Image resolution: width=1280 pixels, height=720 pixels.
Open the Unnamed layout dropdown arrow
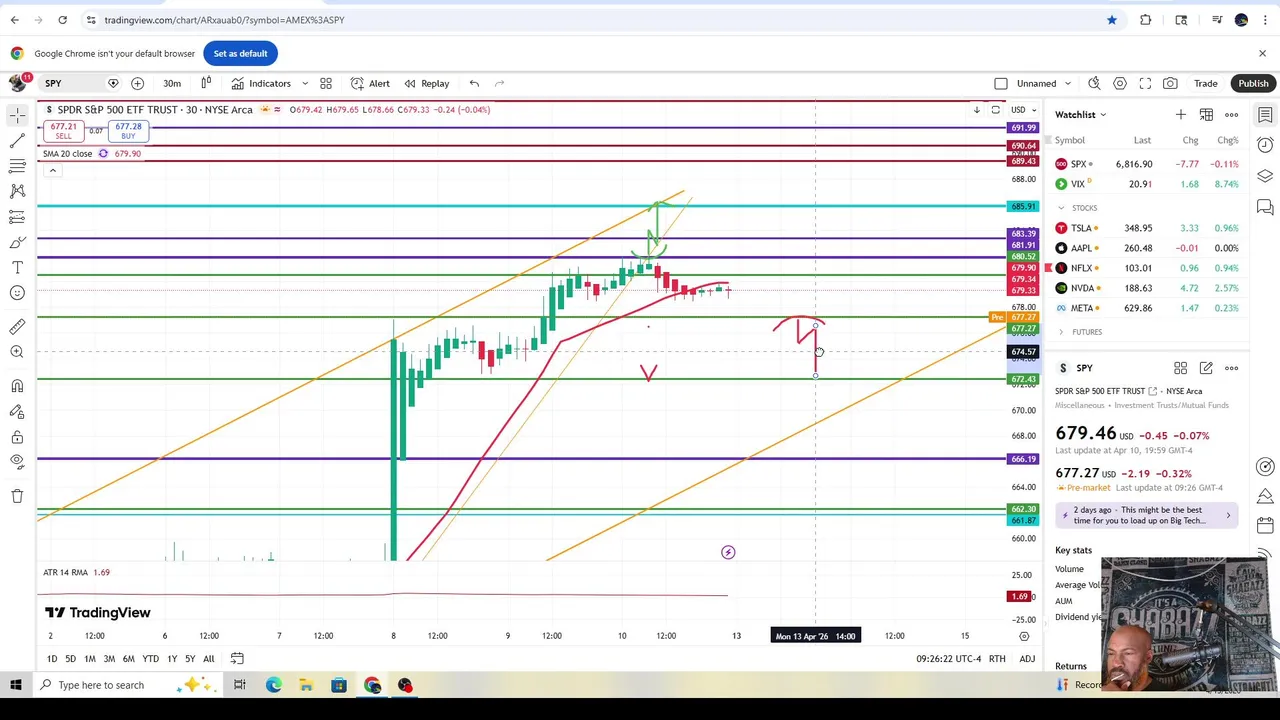[1068, 84]
